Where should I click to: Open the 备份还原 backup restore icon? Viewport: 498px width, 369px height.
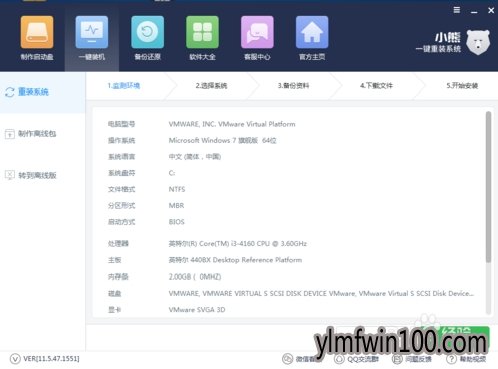click(x=147, y=32)
